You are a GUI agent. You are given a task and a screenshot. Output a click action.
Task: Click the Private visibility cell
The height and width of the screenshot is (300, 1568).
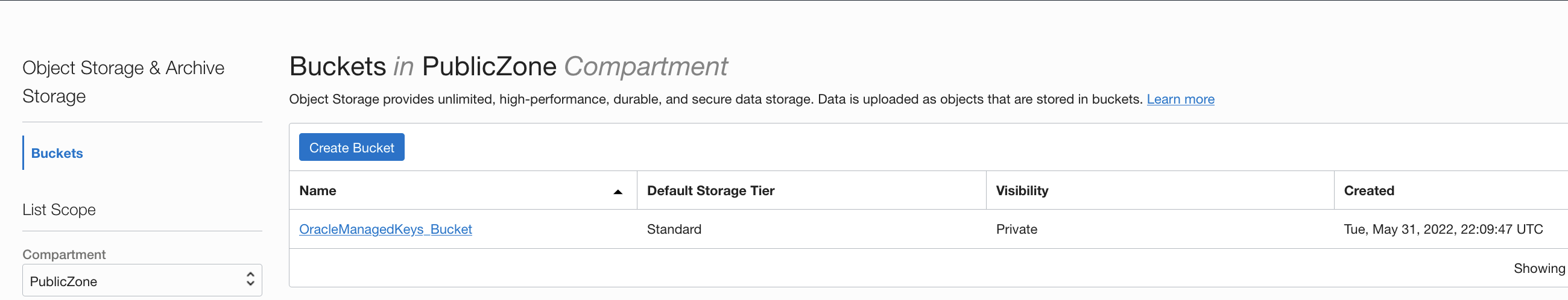1016,230
